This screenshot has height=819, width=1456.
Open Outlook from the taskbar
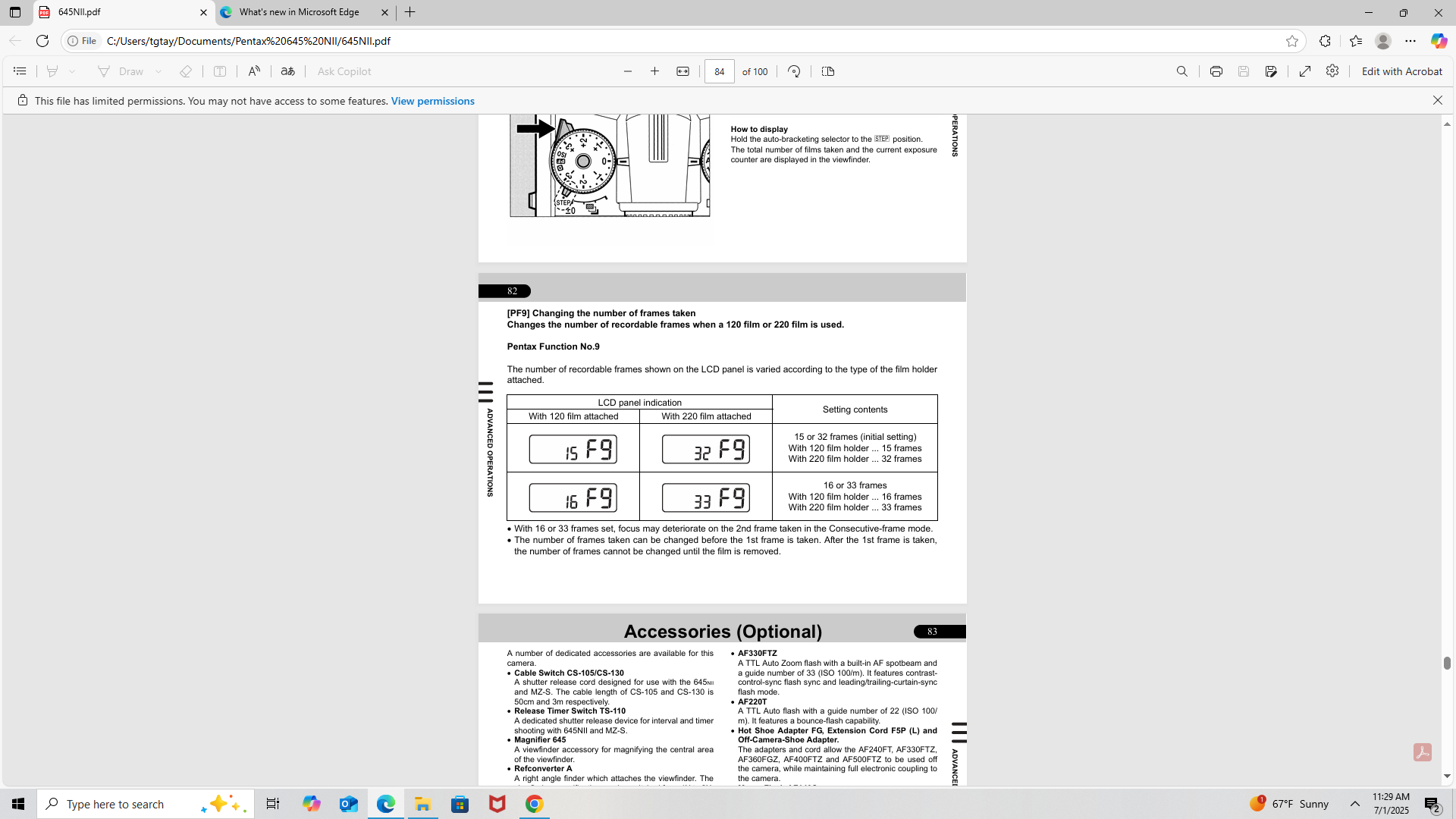349,804
